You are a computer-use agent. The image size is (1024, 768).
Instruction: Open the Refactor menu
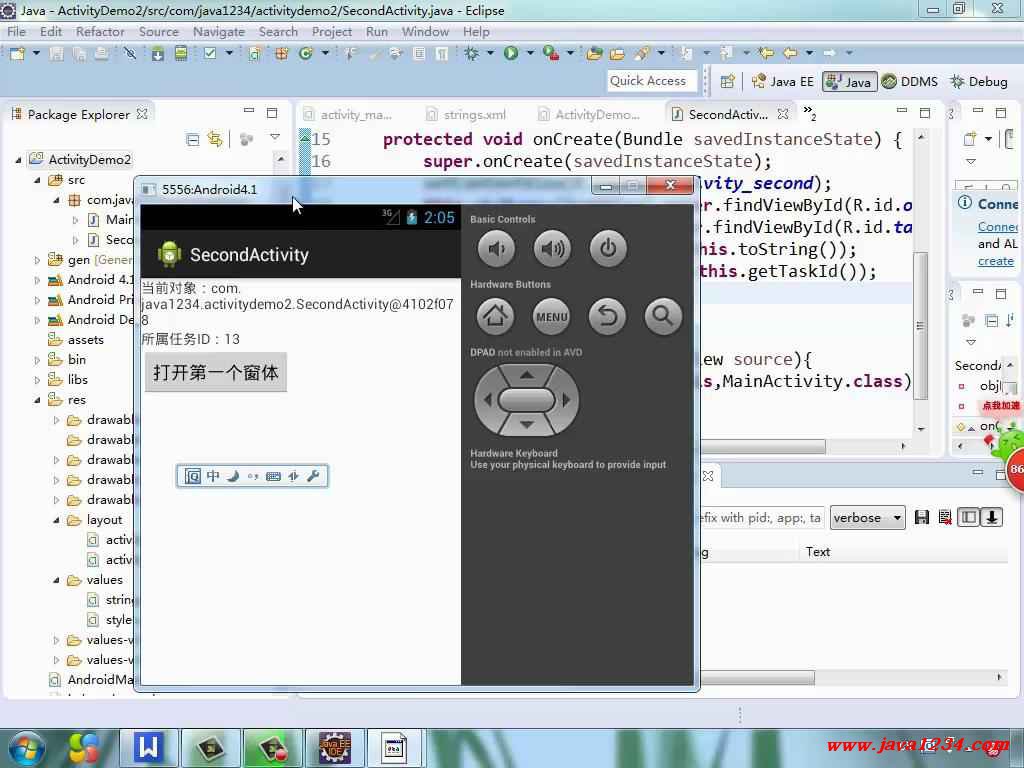pos(100,31)
